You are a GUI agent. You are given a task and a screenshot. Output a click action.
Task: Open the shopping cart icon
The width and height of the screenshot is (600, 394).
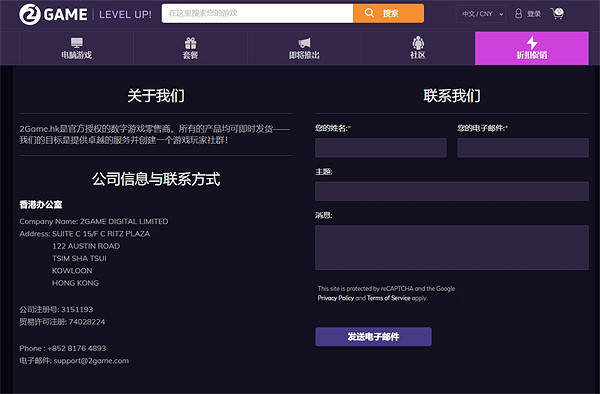[557, 14]
